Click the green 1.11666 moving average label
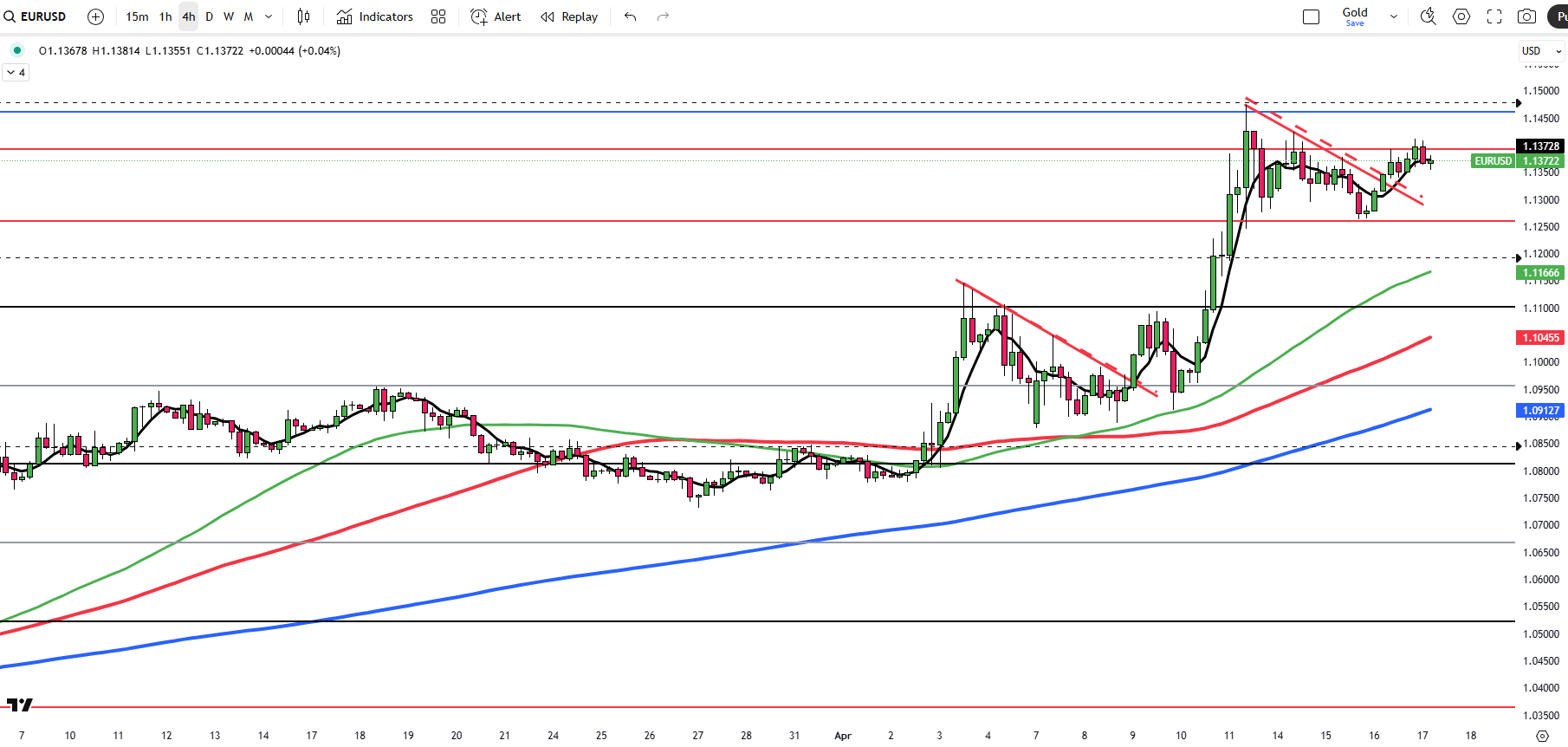The width and height of the screenshot is (1568, 747). 1541,273
